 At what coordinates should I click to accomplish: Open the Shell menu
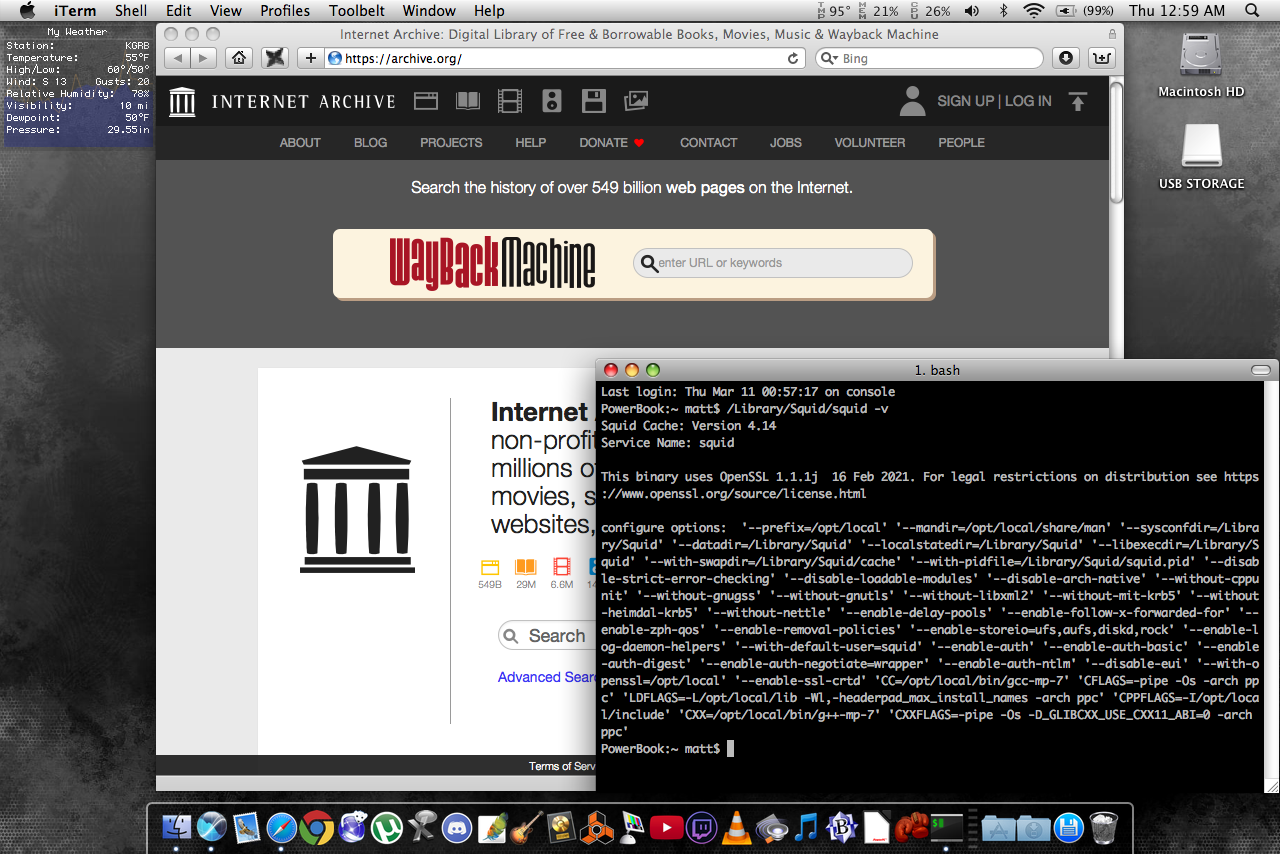[x=131, y=11]
